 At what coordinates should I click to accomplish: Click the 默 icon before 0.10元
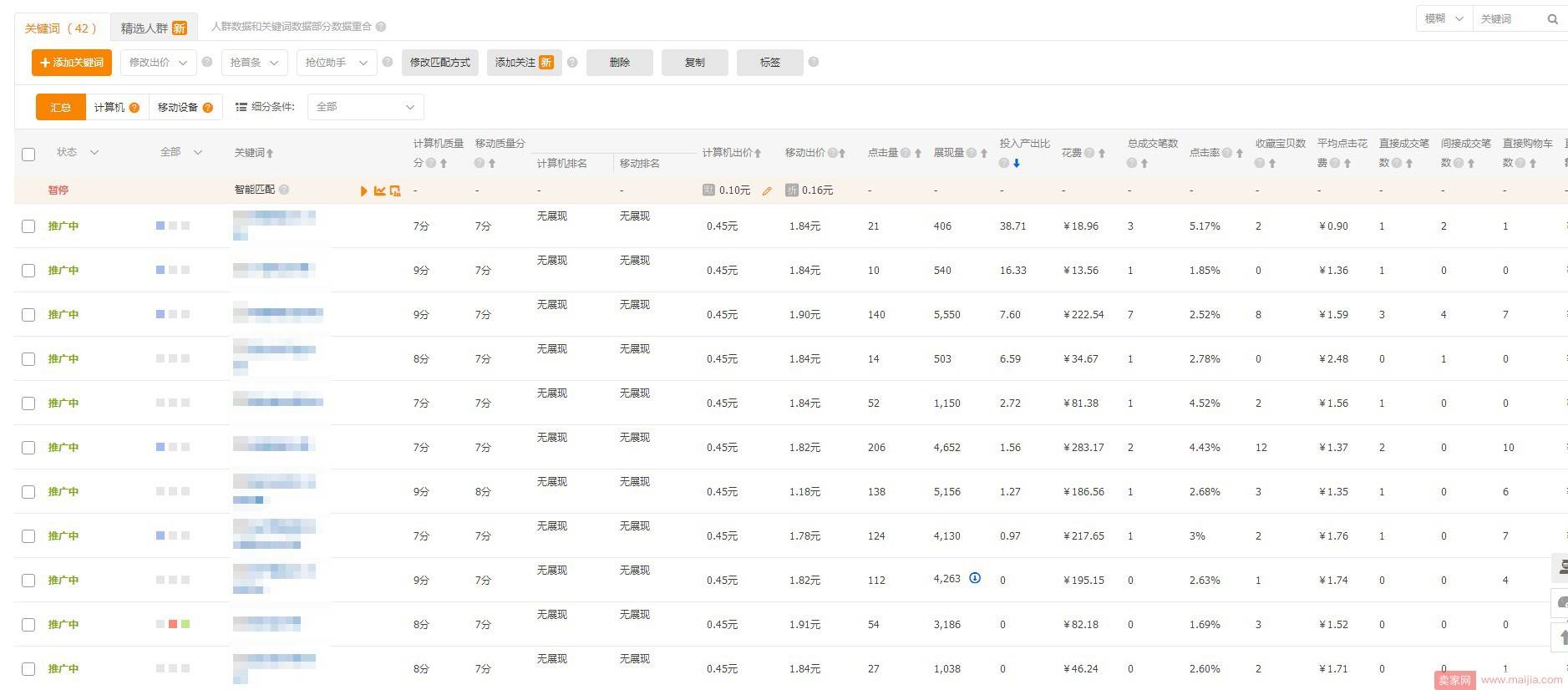[708, 190]
